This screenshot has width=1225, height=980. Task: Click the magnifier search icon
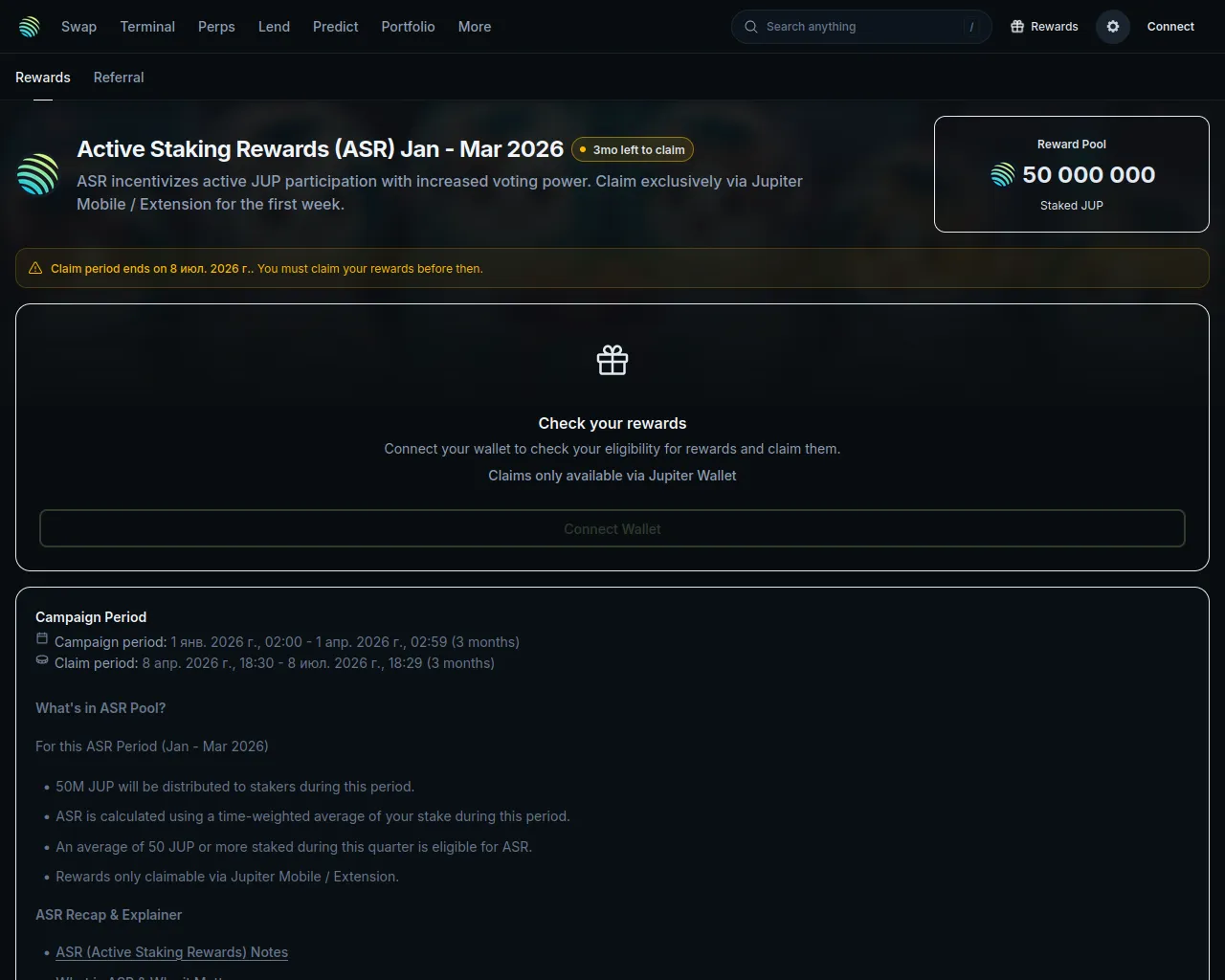[x=751, y=27]
